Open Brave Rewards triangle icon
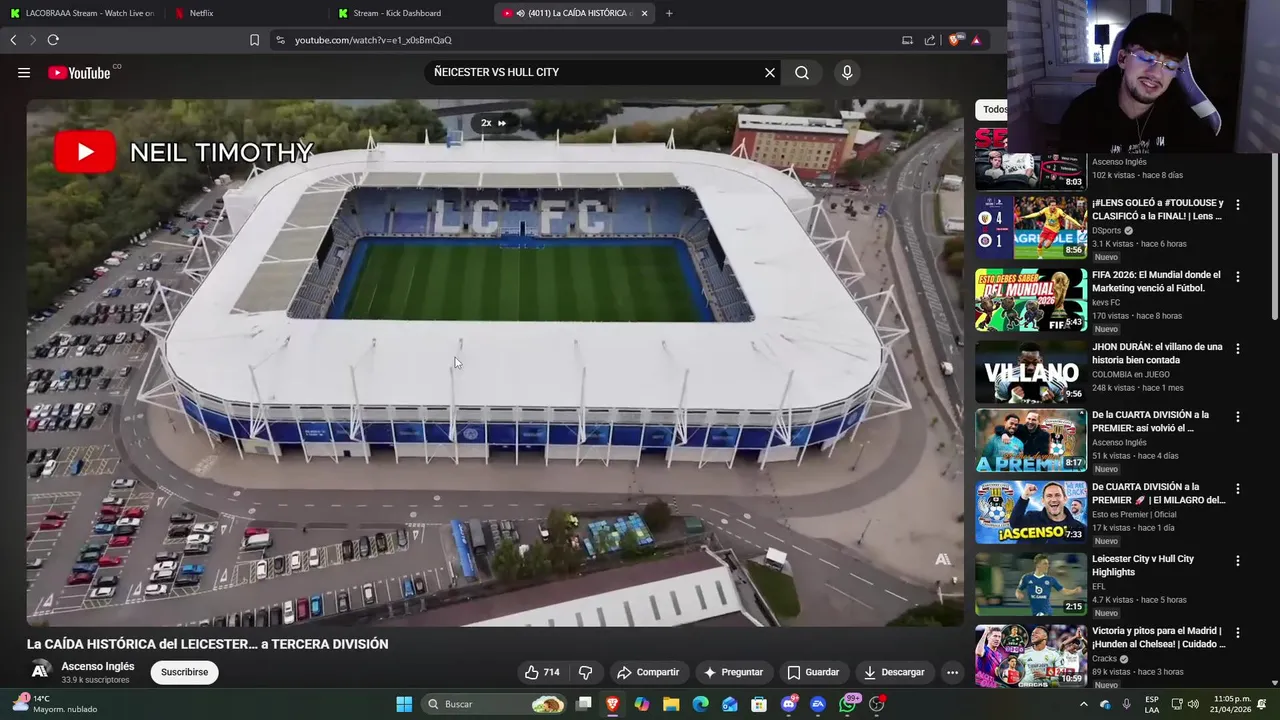The height and width of the screenshot is (720, 1280). pos(976,40)
